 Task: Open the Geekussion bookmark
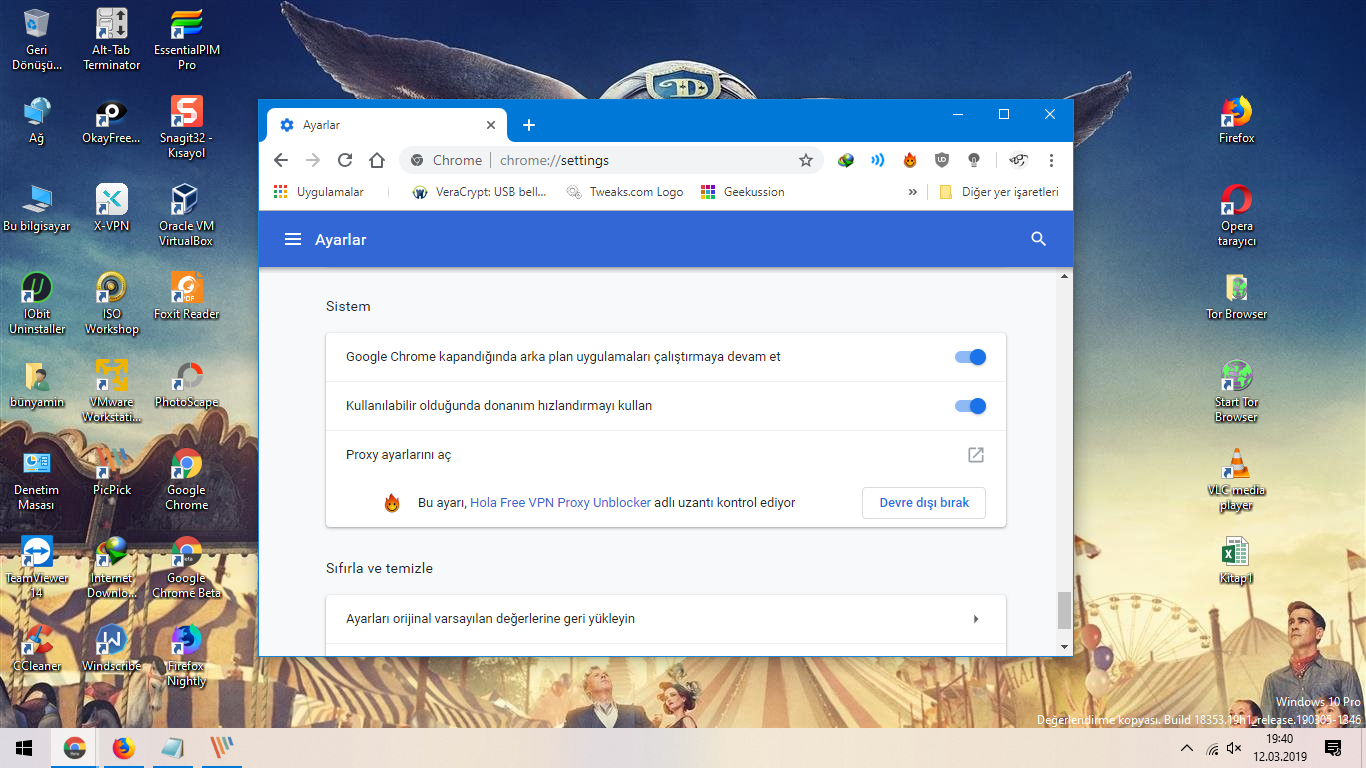(743, 192)
